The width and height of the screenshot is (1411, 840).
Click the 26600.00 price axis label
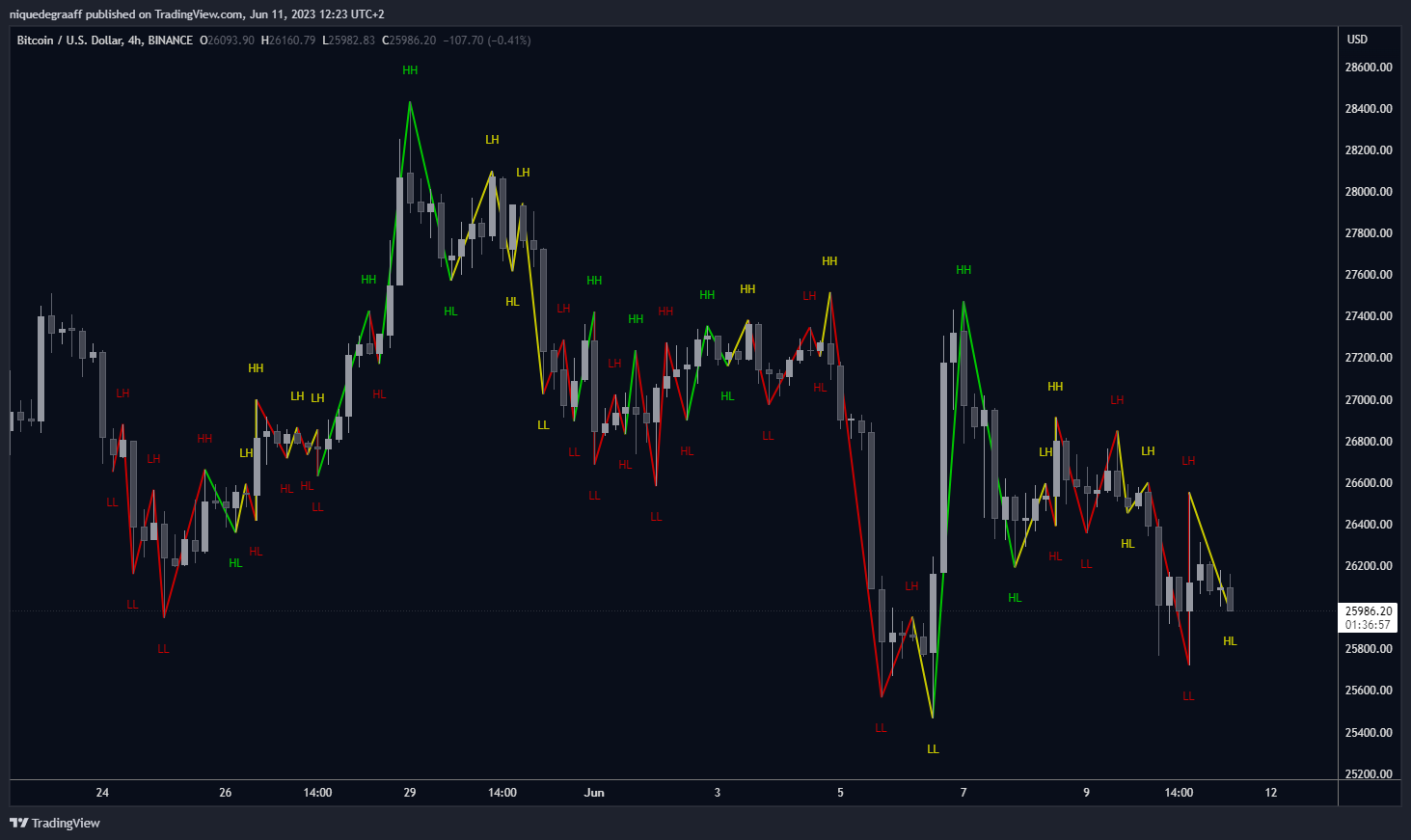1369,483
